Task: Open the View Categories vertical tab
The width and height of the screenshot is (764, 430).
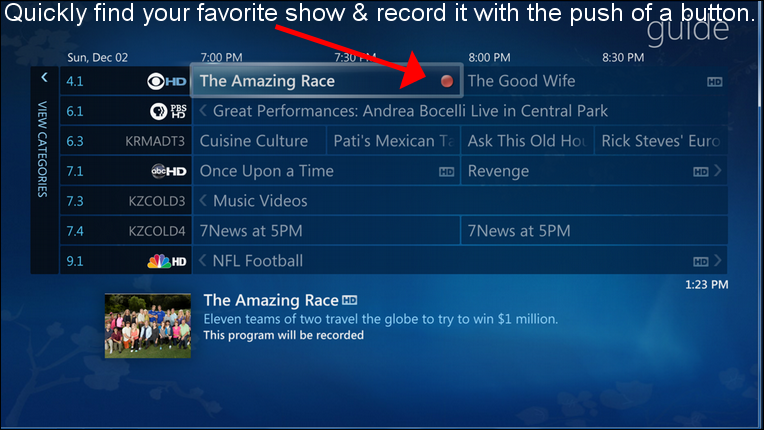Action: tap(43, 149)
